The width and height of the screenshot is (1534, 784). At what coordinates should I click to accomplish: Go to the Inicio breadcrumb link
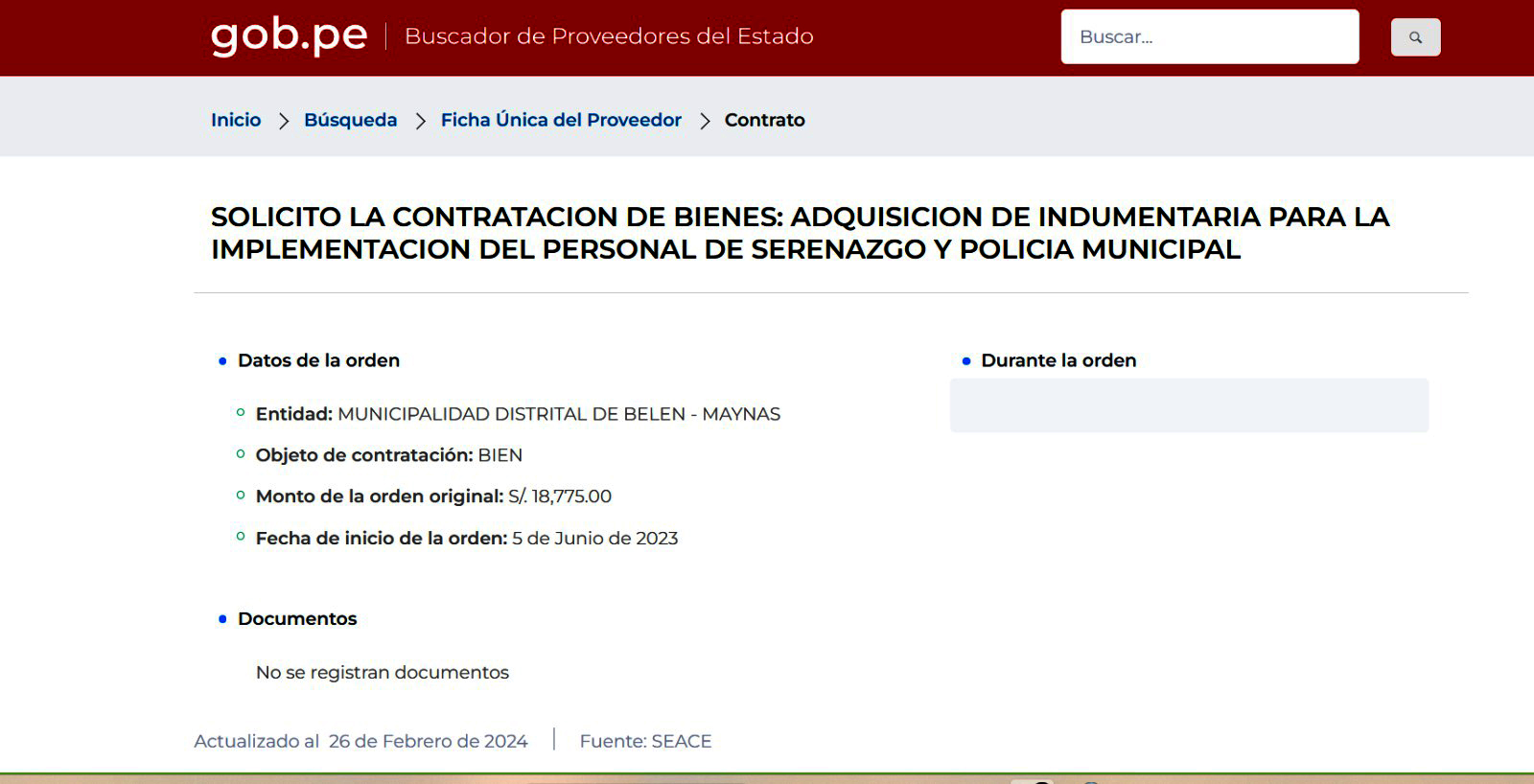[x=236, y=120]
